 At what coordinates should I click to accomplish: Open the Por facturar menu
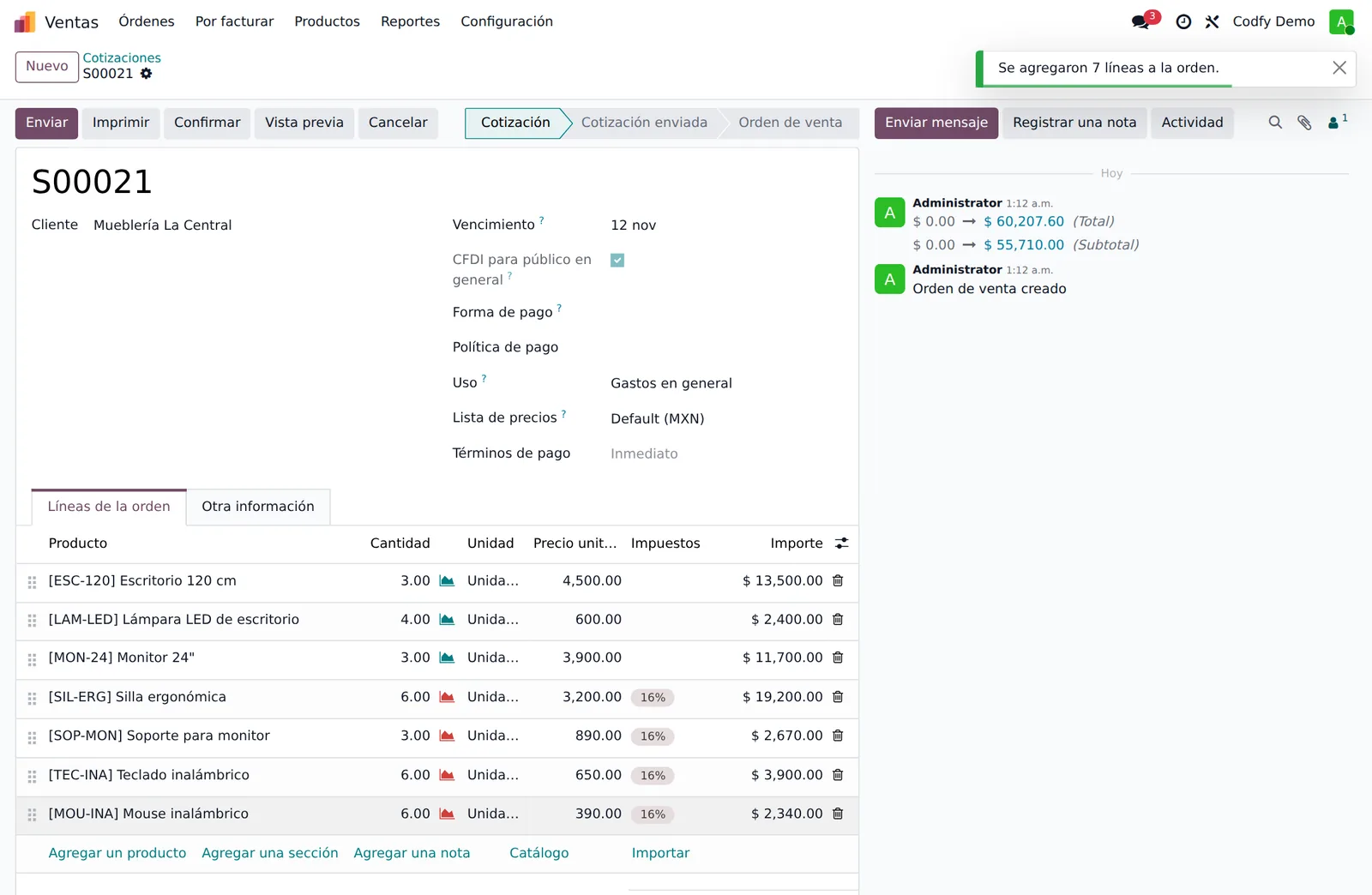click(x=234, y=21)
